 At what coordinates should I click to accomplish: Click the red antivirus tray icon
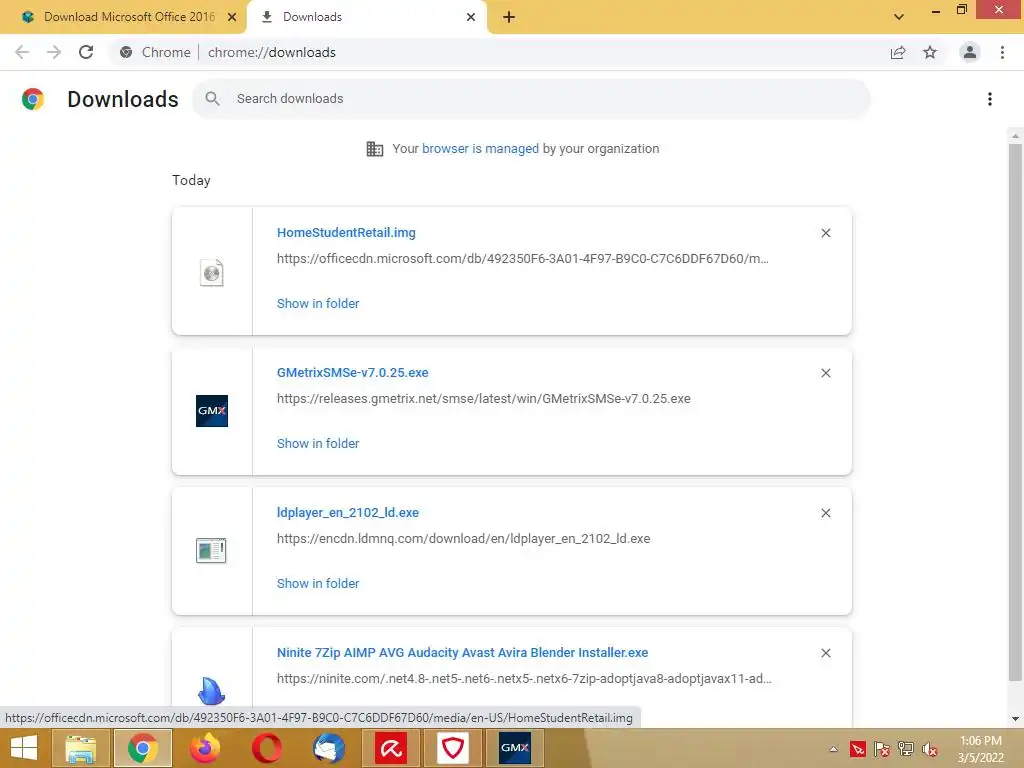coord(858,749)
